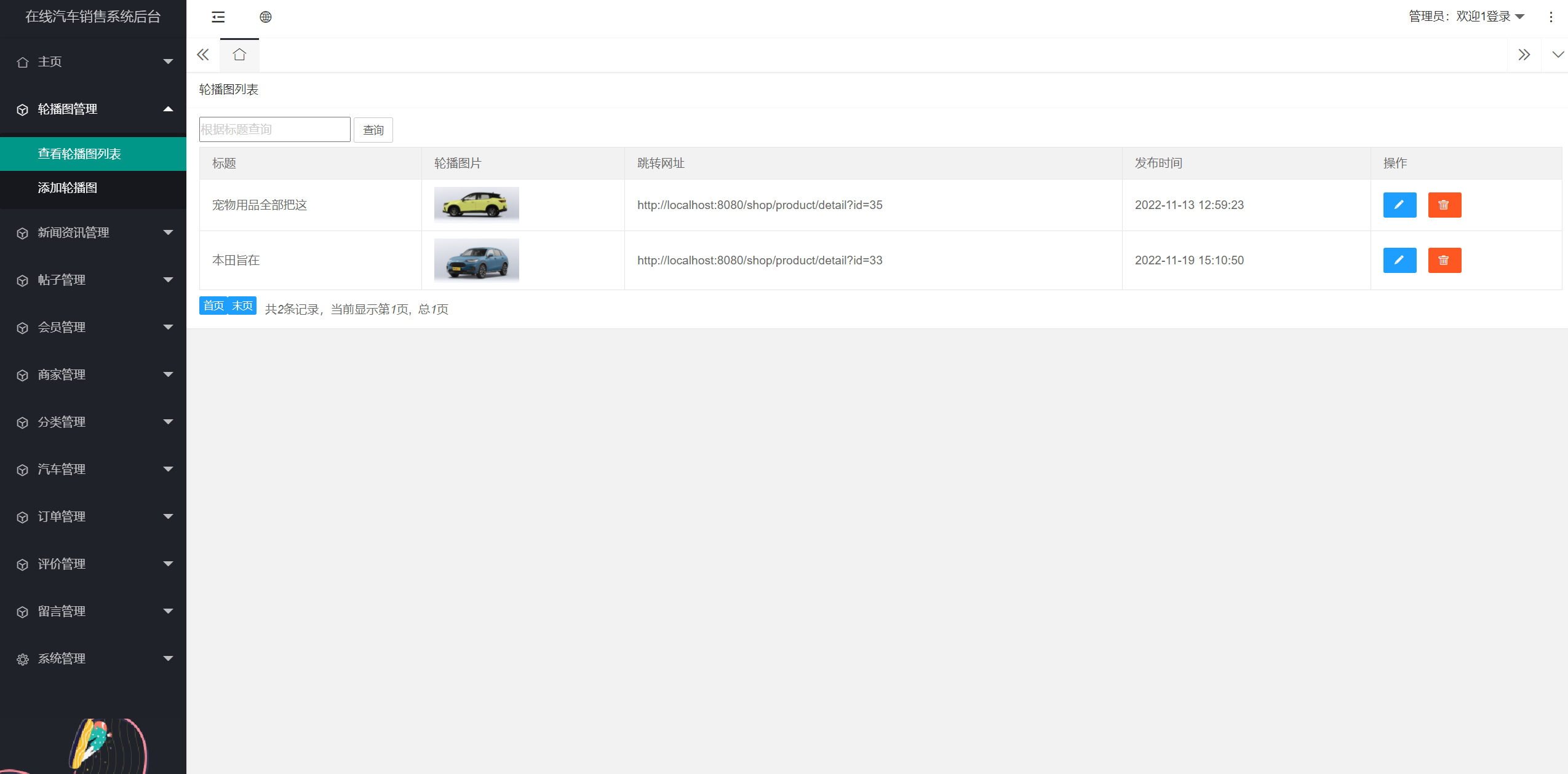Edit the 宠物用品全部把这 carousel entry
Image resolution: width=1568 pixels, height=774 pixels.
[x=1399, y=205]
